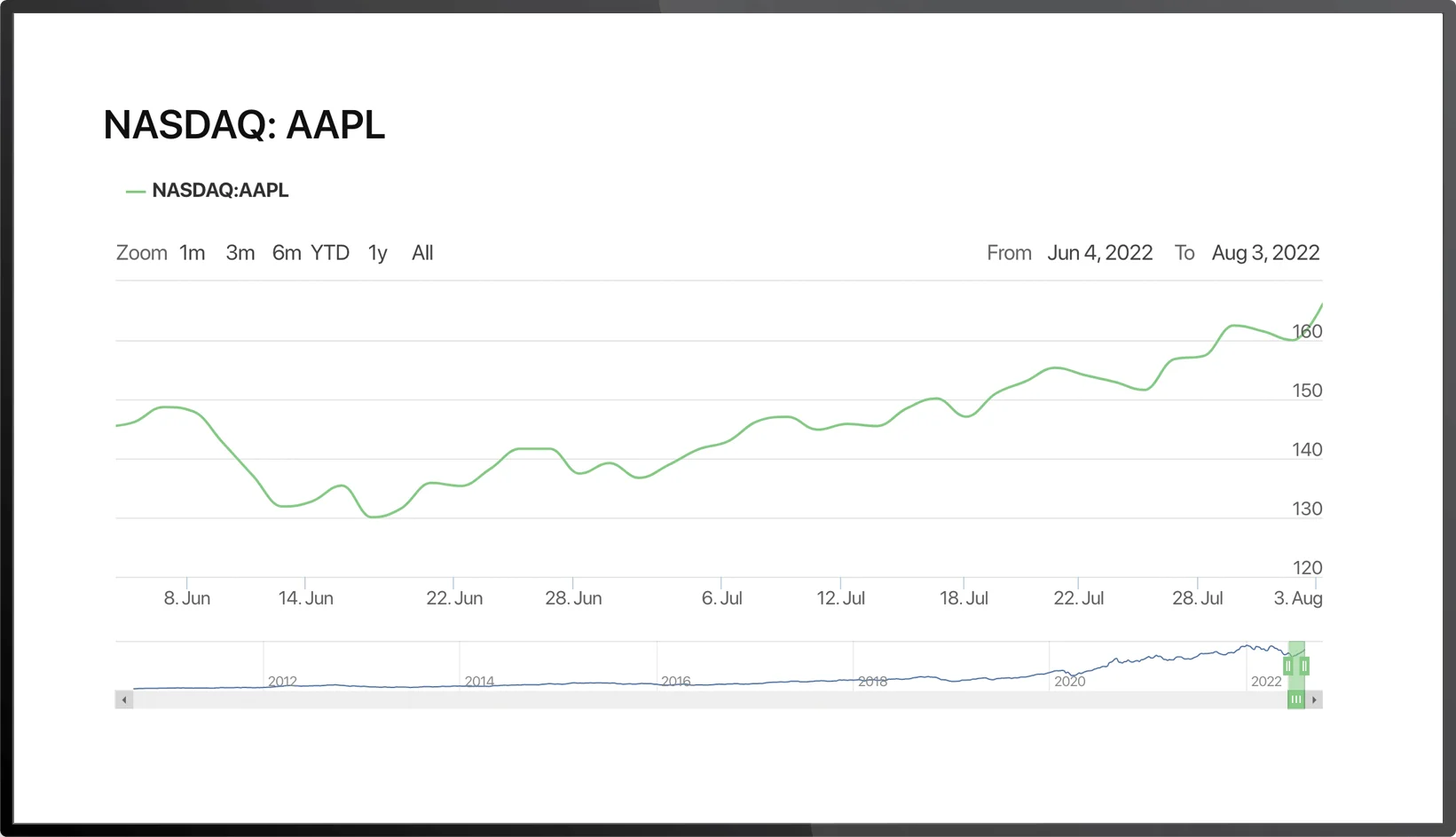Edit the From date Jun 4, 2022
This screenshot has width=1456, height=837.
click(x=1099, y=253)
